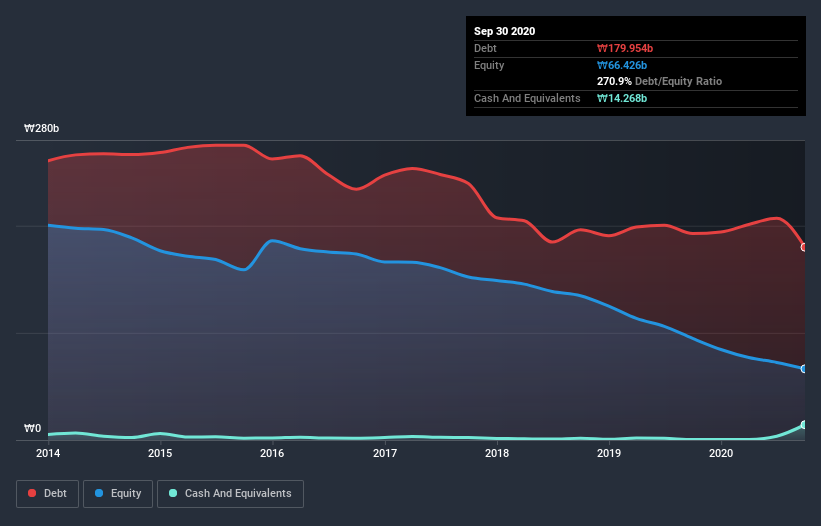
Task: Toggle the Cash And Equivalents legend button
Action: [230, 494]
